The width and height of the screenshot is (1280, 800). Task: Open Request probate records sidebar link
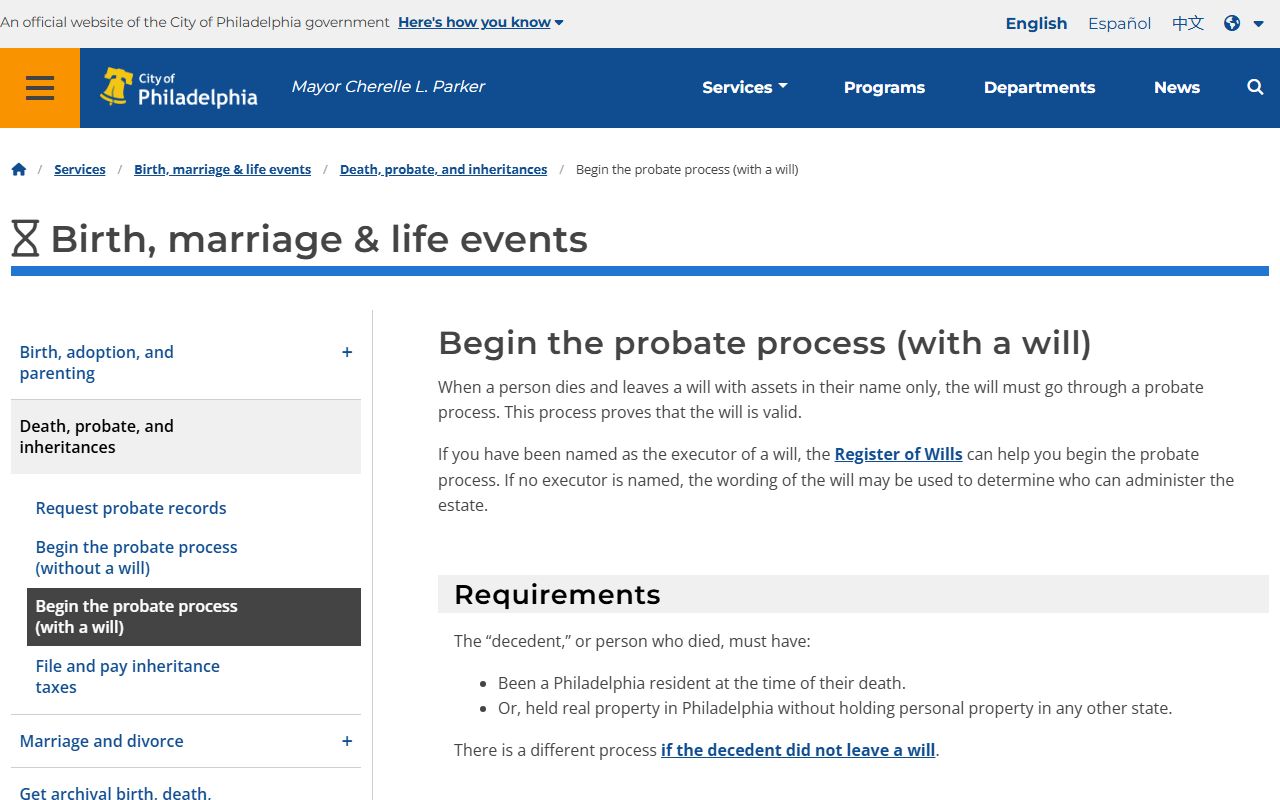[131, 508]
